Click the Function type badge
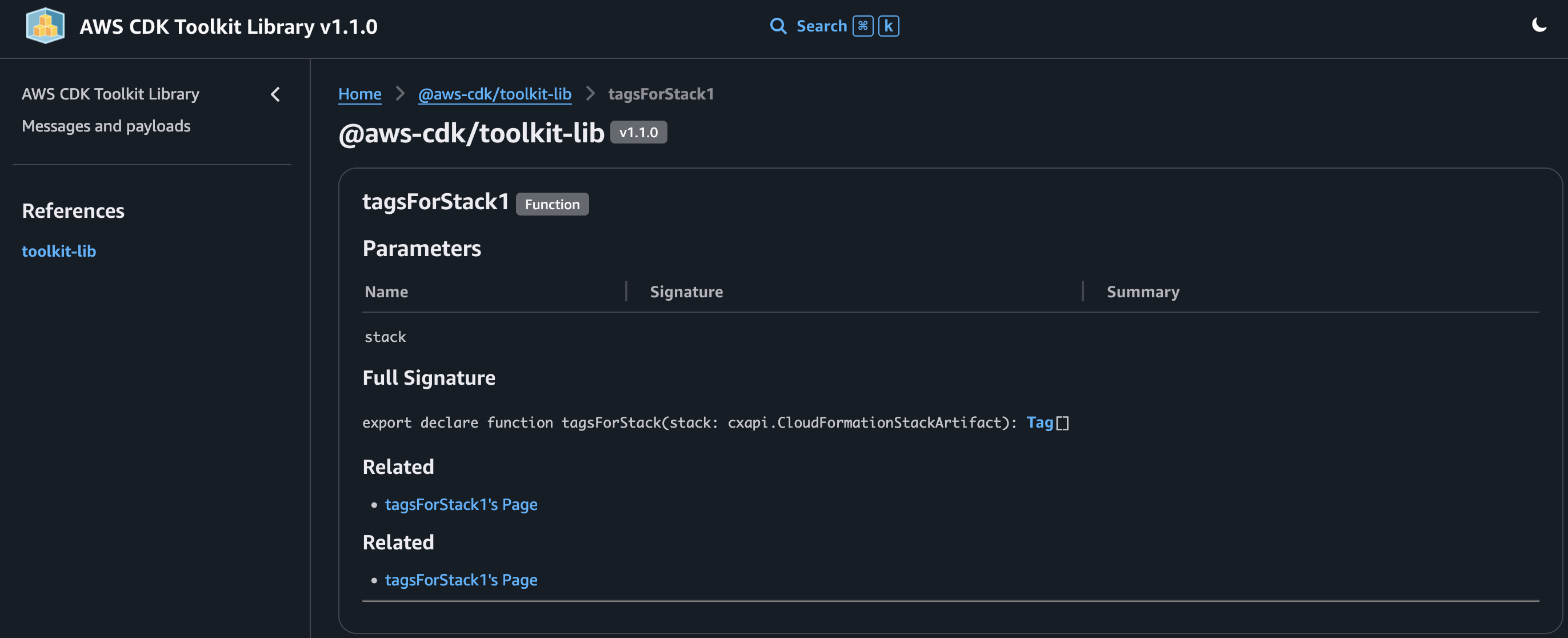 551,205
